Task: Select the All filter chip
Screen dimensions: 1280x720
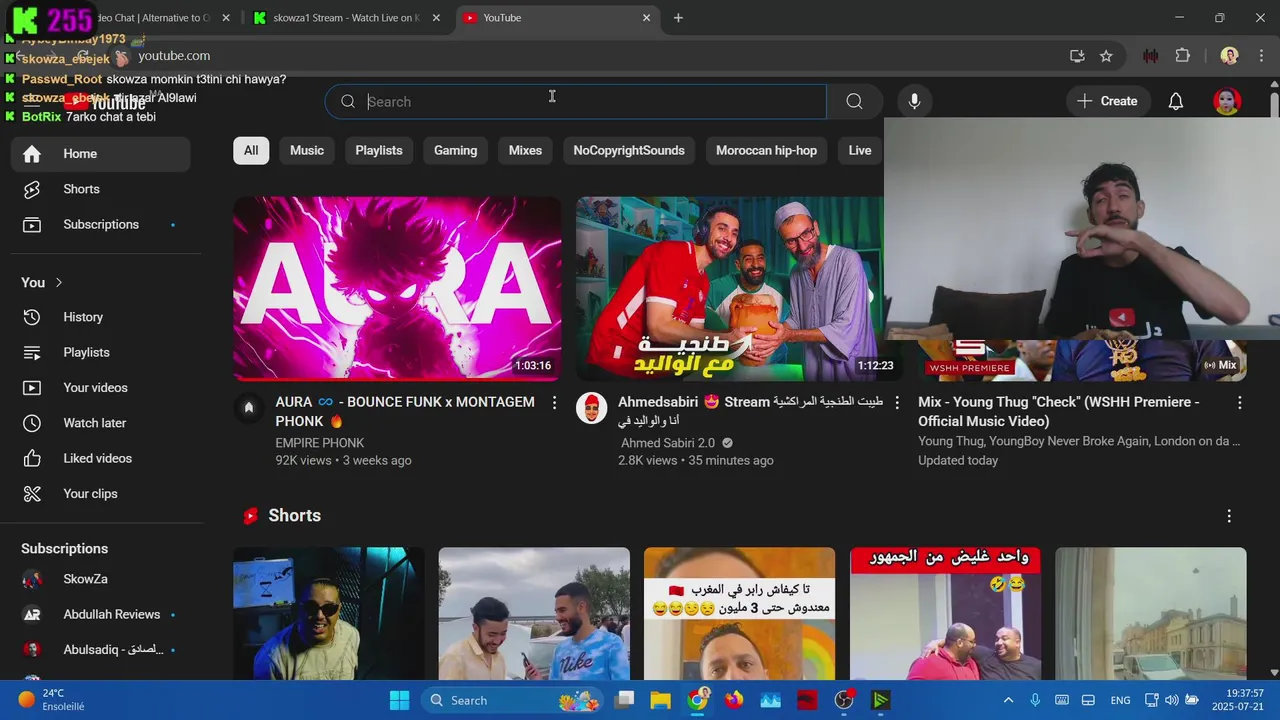Action: tap(251, 150)
